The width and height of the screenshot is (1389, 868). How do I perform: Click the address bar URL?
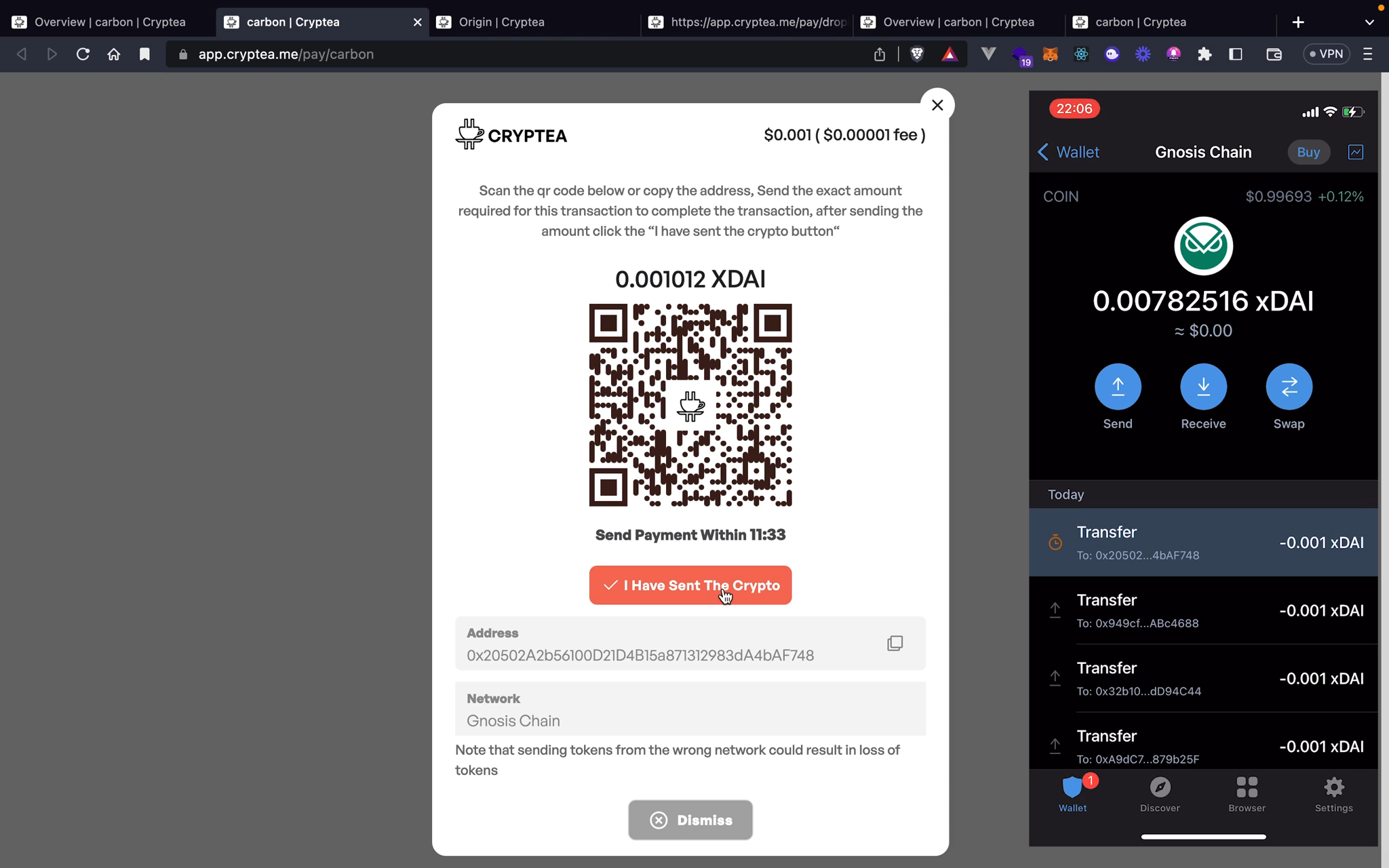(x=286, y=54)
